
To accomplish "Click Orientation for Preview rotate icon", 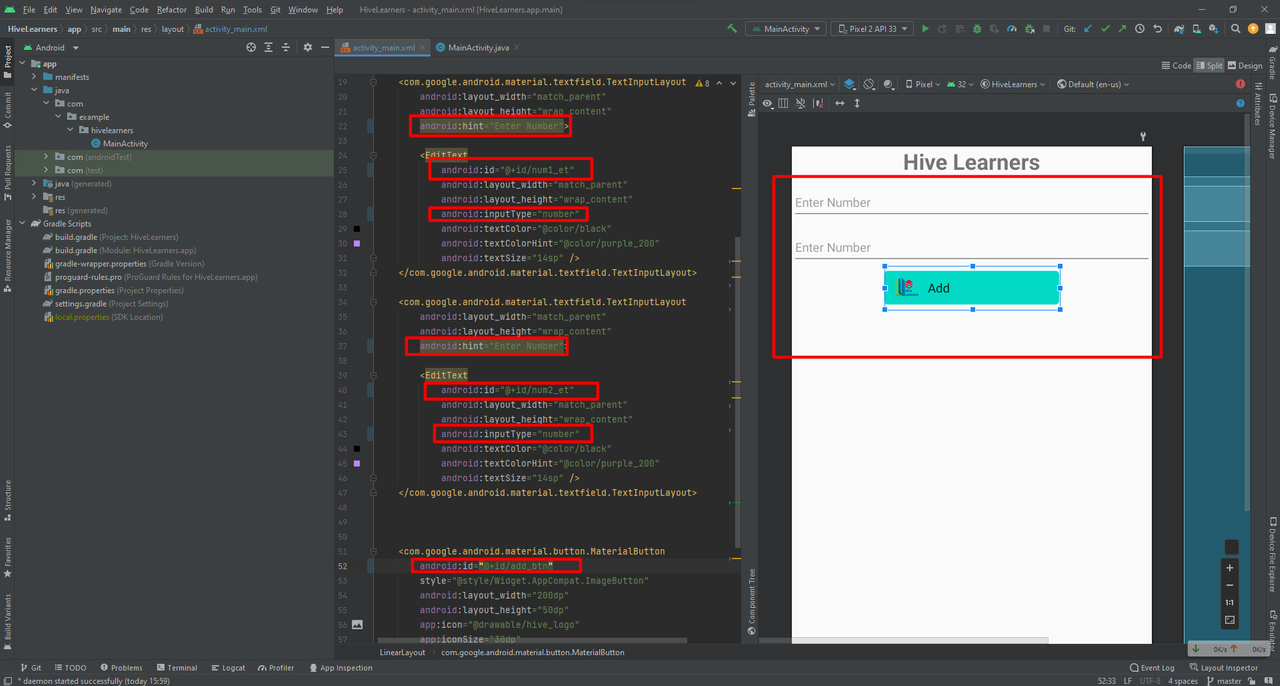I will 870,84.
